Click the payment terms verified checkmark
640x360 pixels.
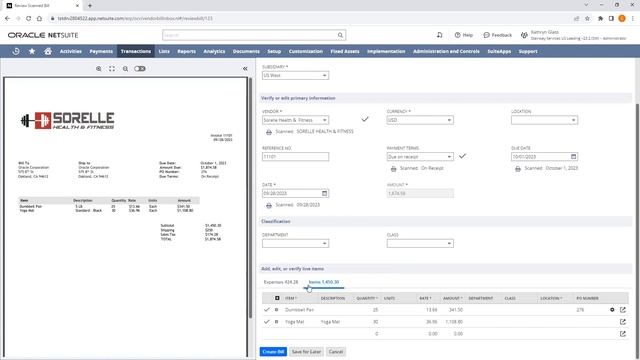(462, 156)
